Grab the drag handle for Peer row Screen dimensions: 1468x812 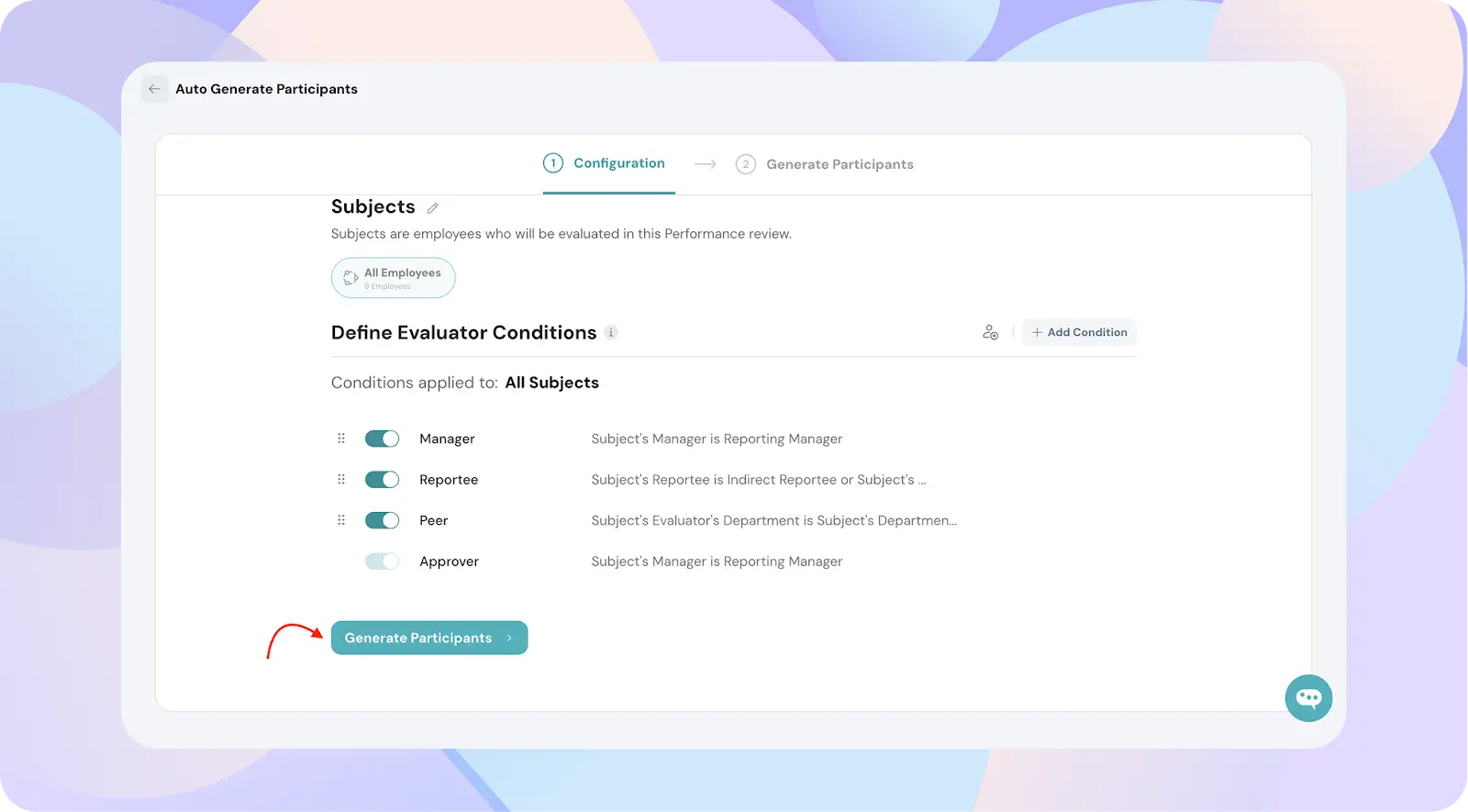[x=341, y=520]
